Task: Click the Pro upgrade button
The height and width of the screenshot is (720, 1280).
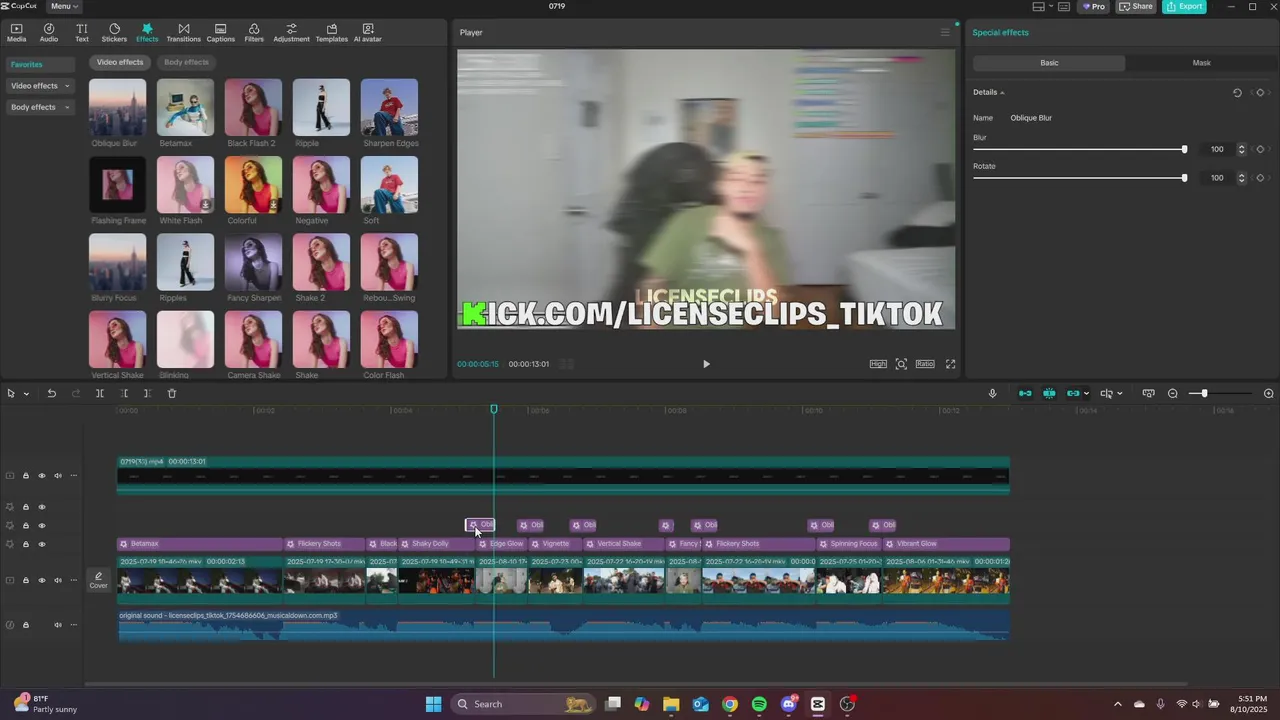Action: click(1092, 6)
